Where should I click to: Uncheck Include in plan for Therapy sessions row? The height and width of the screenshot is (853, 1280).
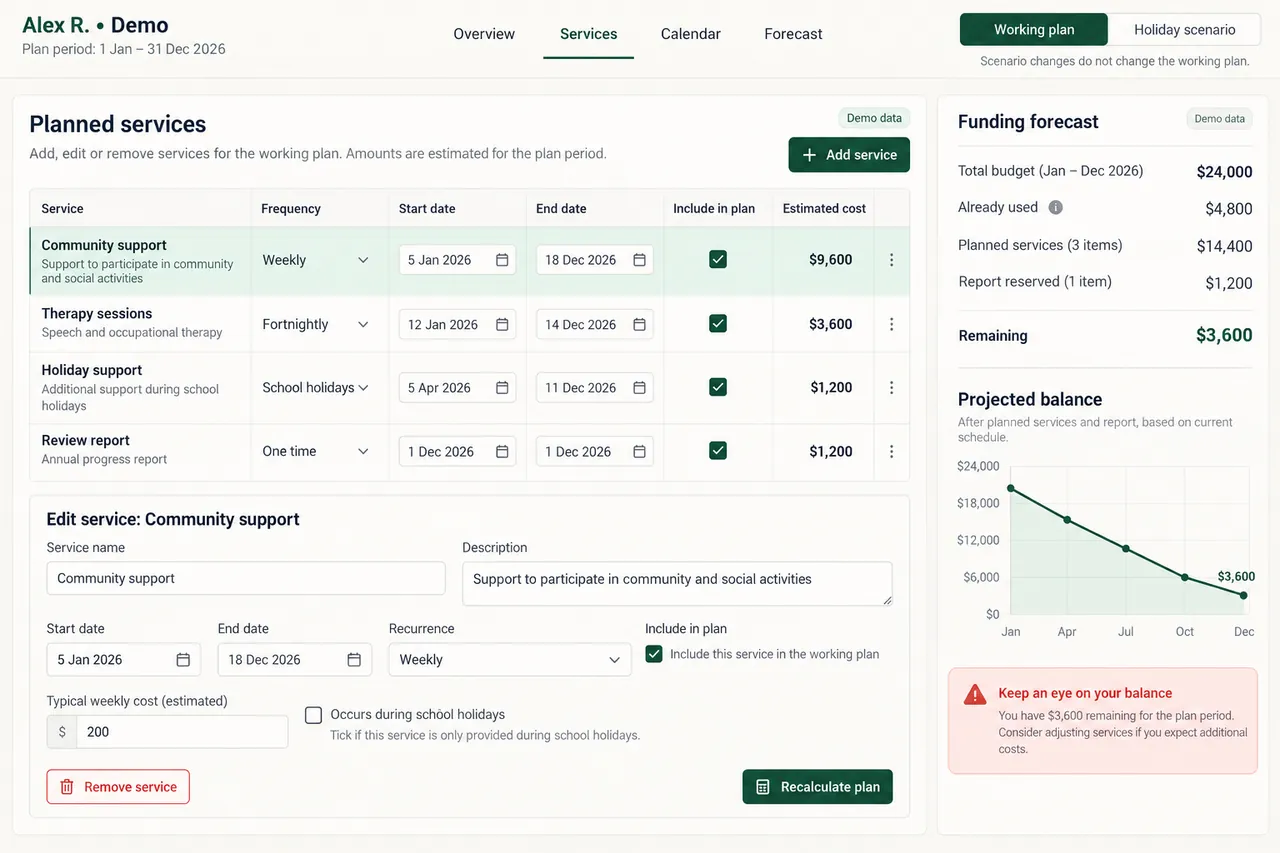(717, 323)
